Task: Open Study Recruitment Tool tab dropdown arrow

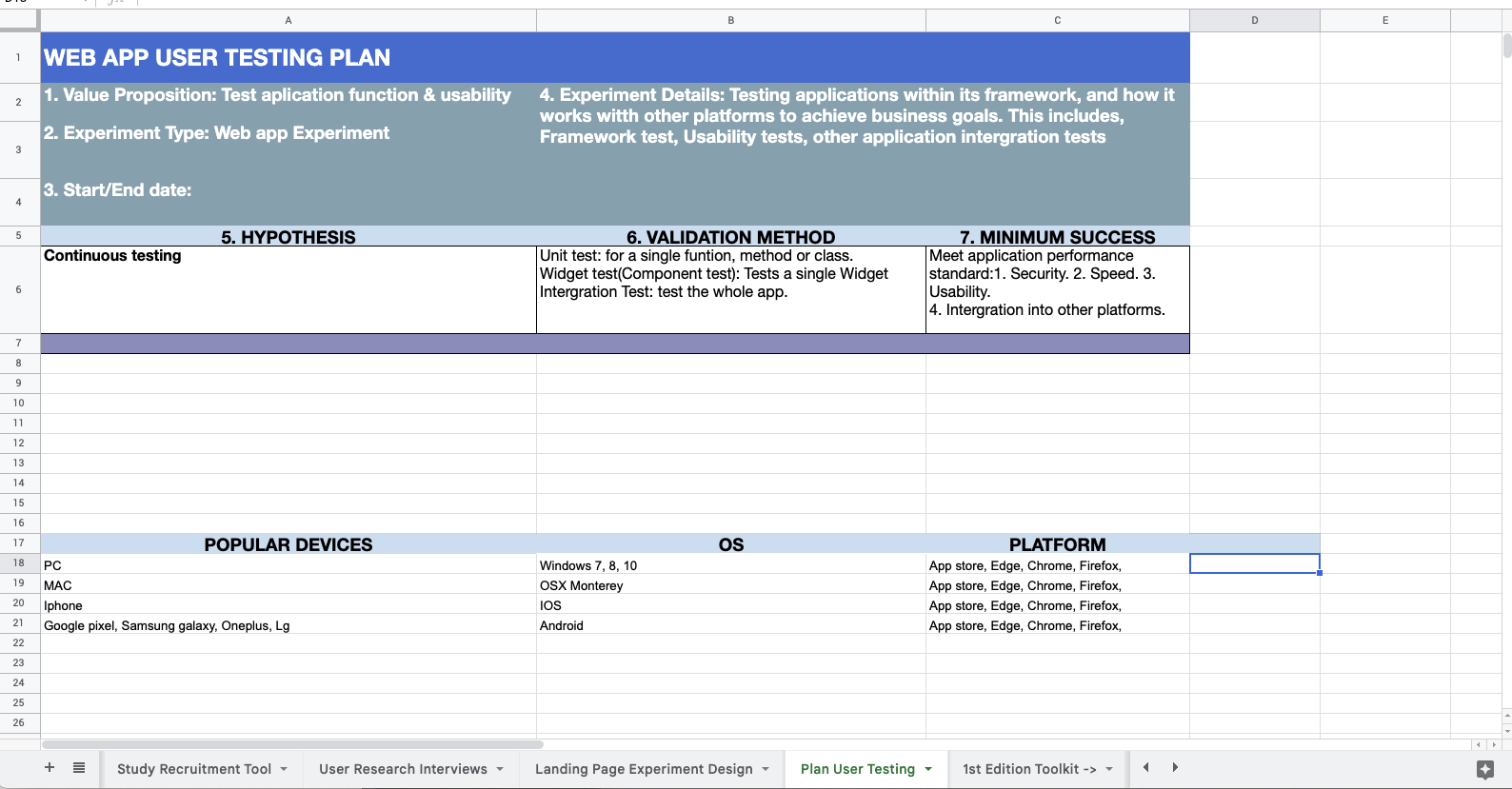Action: pyautogui.click(x=284, y=769)
